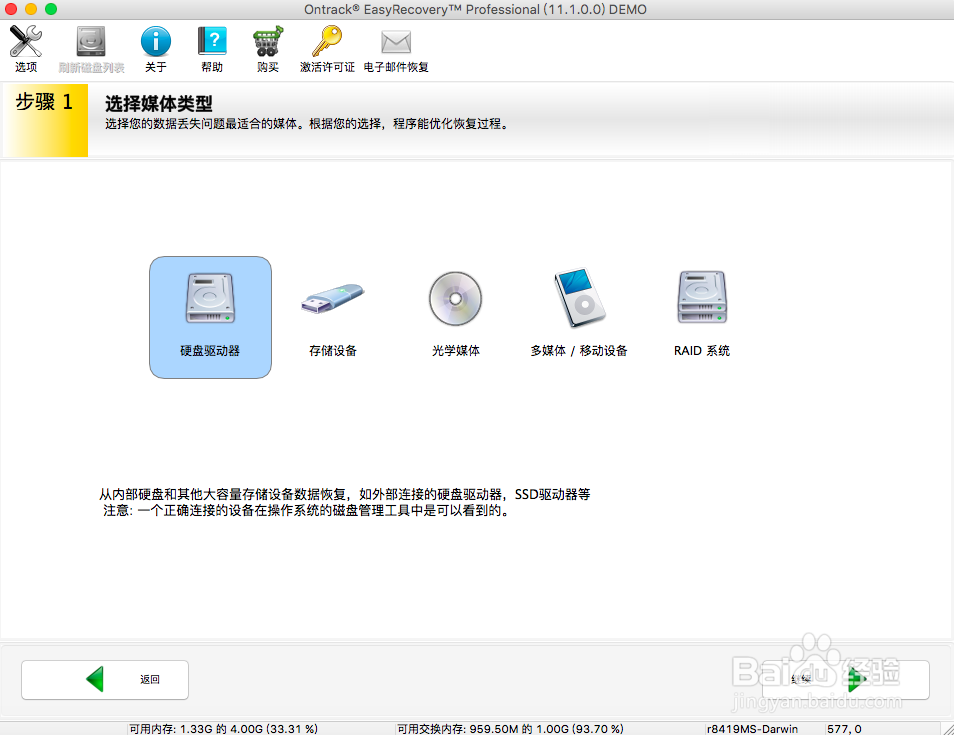Click the 步骤 1 step label
The width and height of the screenshot is (954, 735).
[x=44, y=102]
